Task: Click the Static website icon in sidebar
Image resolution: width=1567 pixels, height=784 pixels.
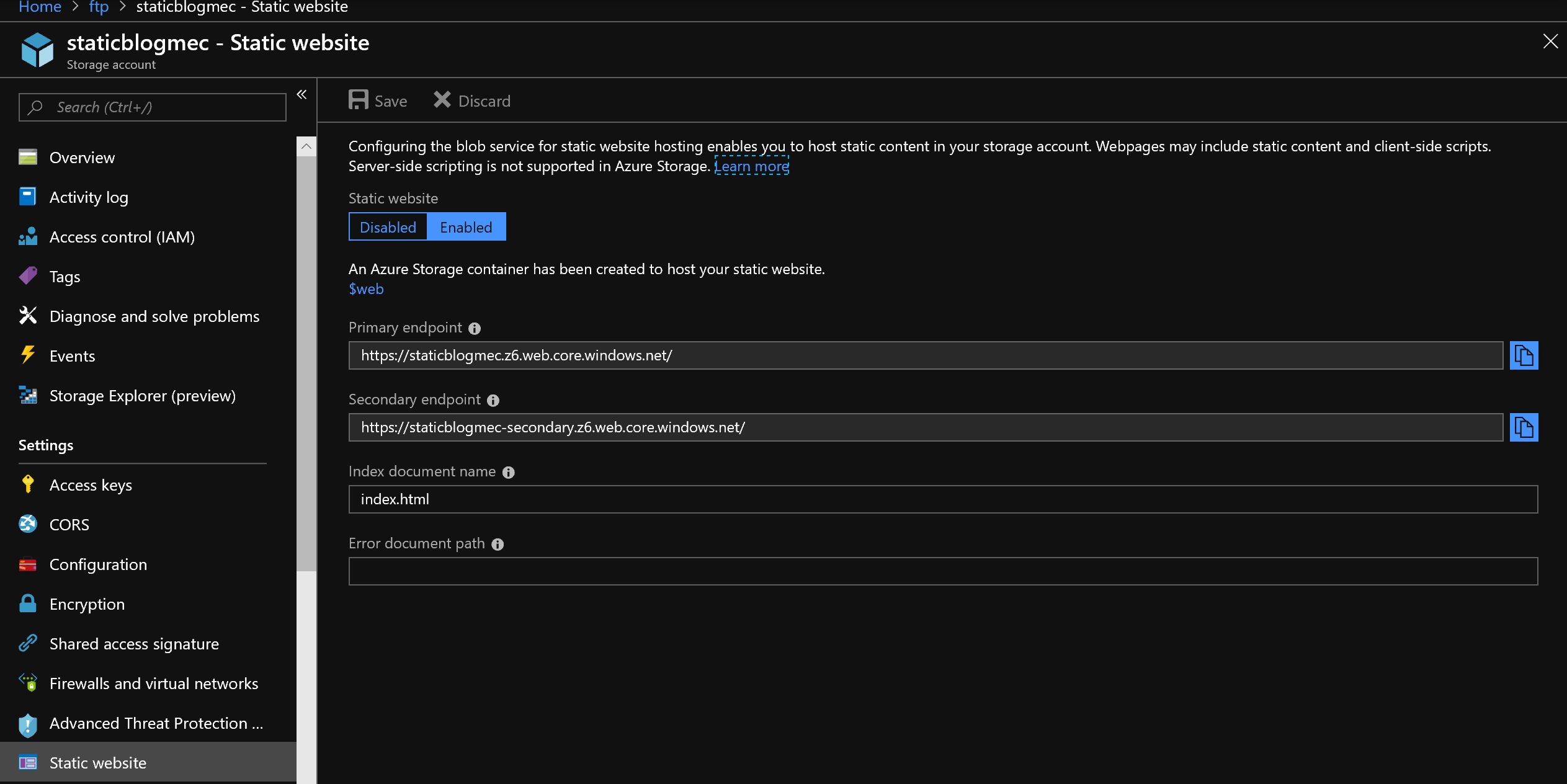Action: click(28, 762)
